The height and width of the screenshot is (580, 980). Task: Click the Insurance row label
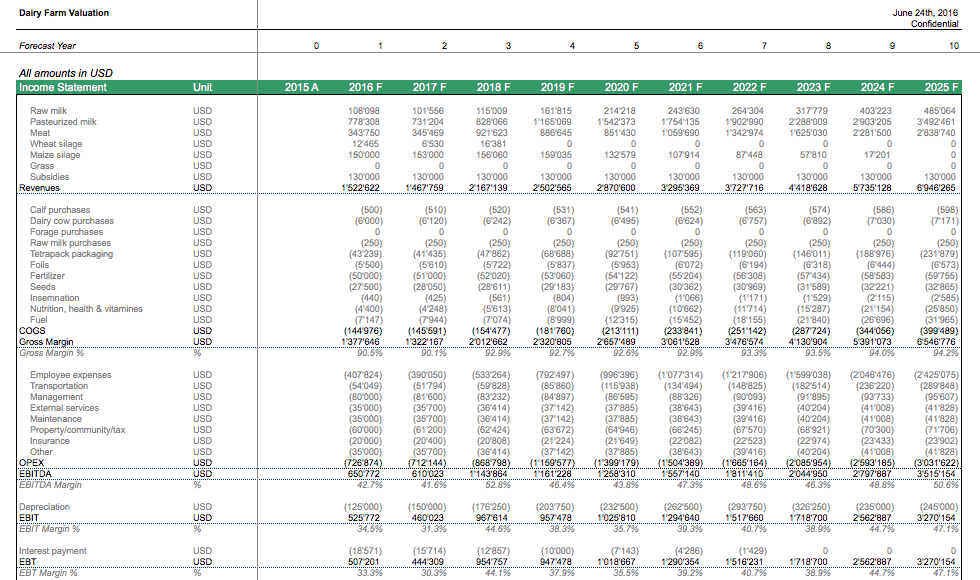[x=50, y=441]
